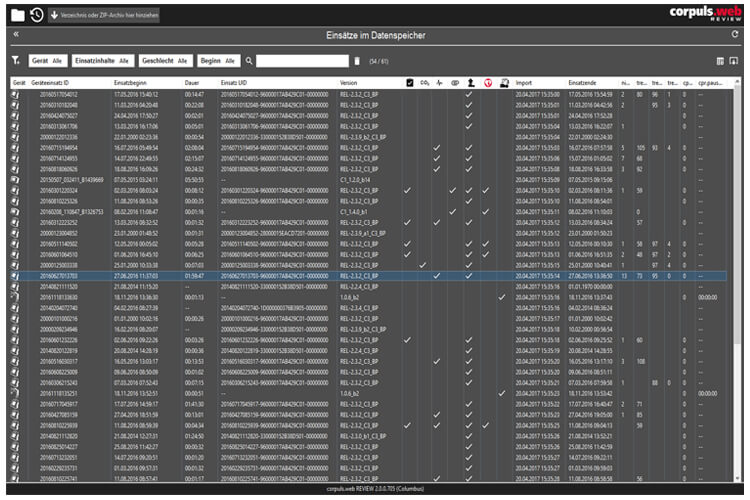This screenshot has height=500, width=750.
Task: Sort by the ECG waveform column icon
Action: point(439,83)
